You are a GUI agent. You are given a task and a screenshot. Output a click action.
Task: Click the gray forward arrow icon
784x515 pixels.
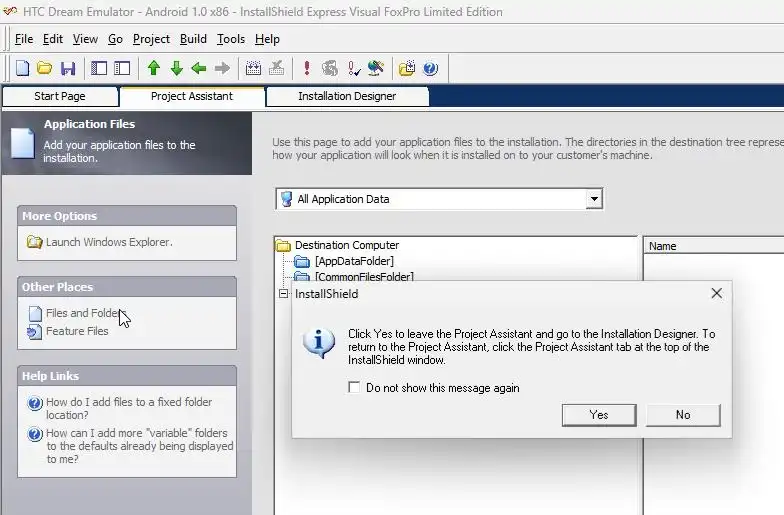pos(222,68)
